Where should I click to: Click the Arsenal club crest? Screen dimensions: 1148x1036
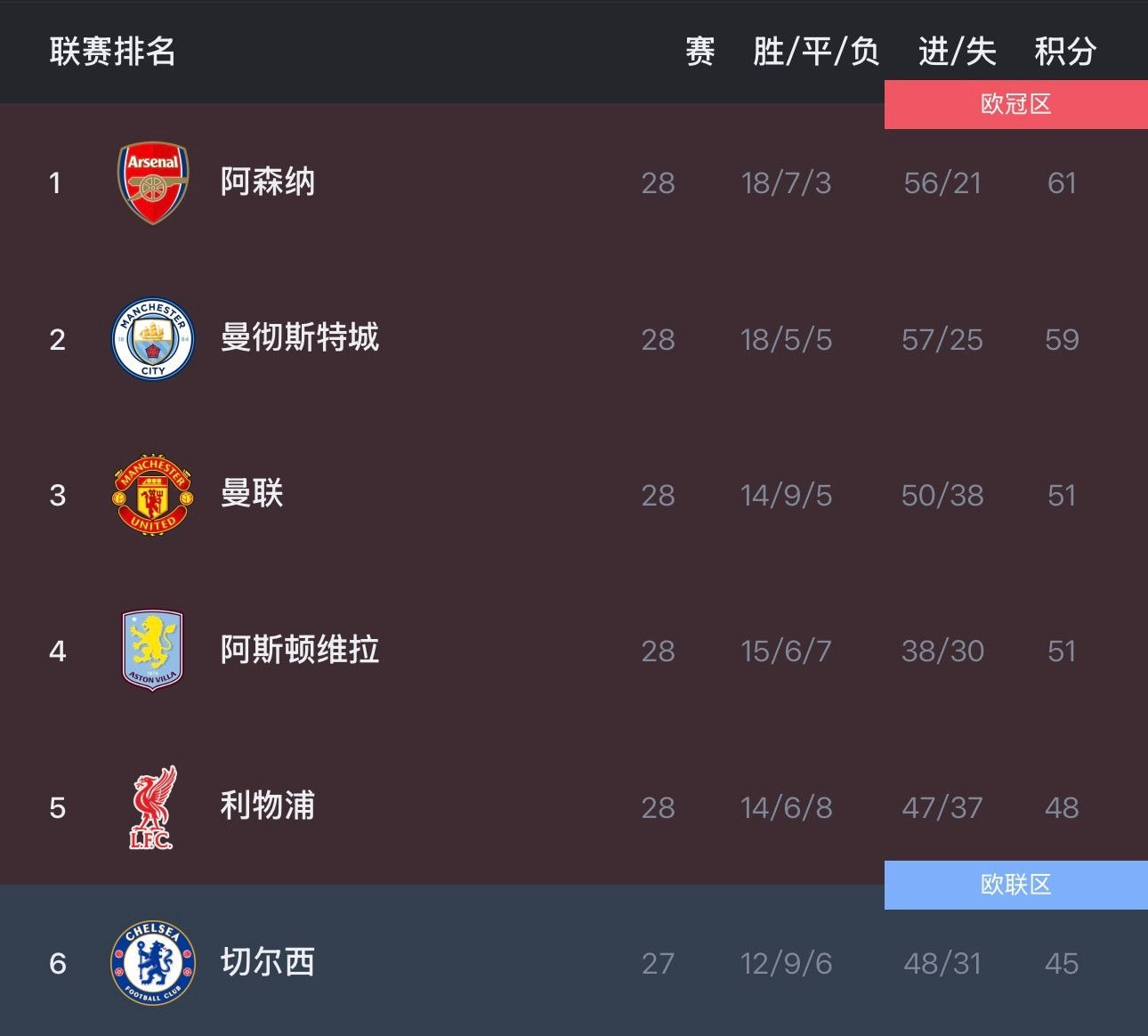153,182
